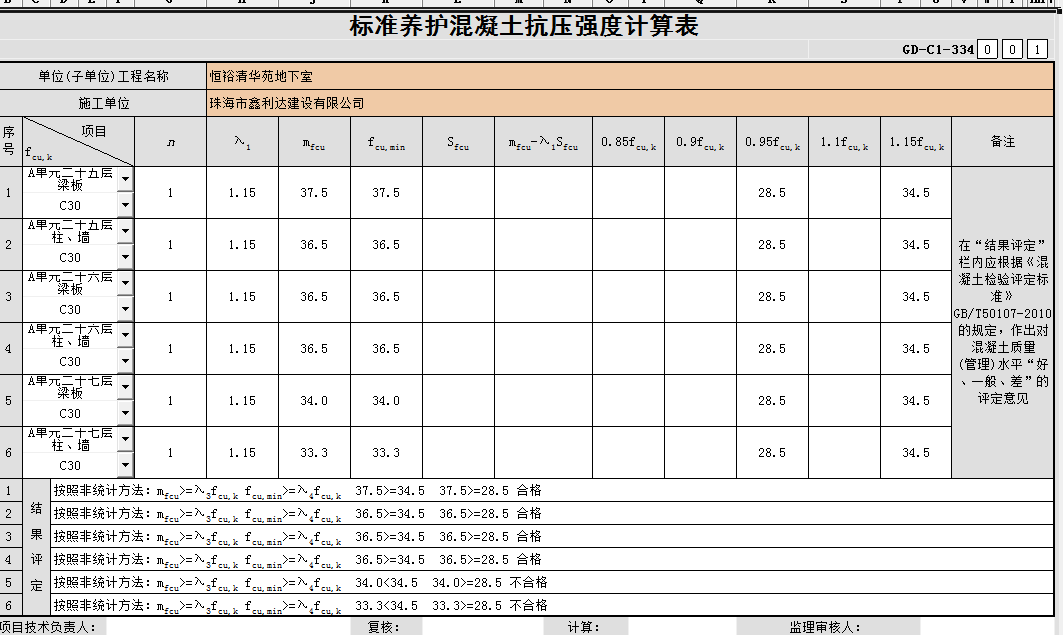
Task: Click the 0.9fcu,k column header
Action: coord(700,142)
